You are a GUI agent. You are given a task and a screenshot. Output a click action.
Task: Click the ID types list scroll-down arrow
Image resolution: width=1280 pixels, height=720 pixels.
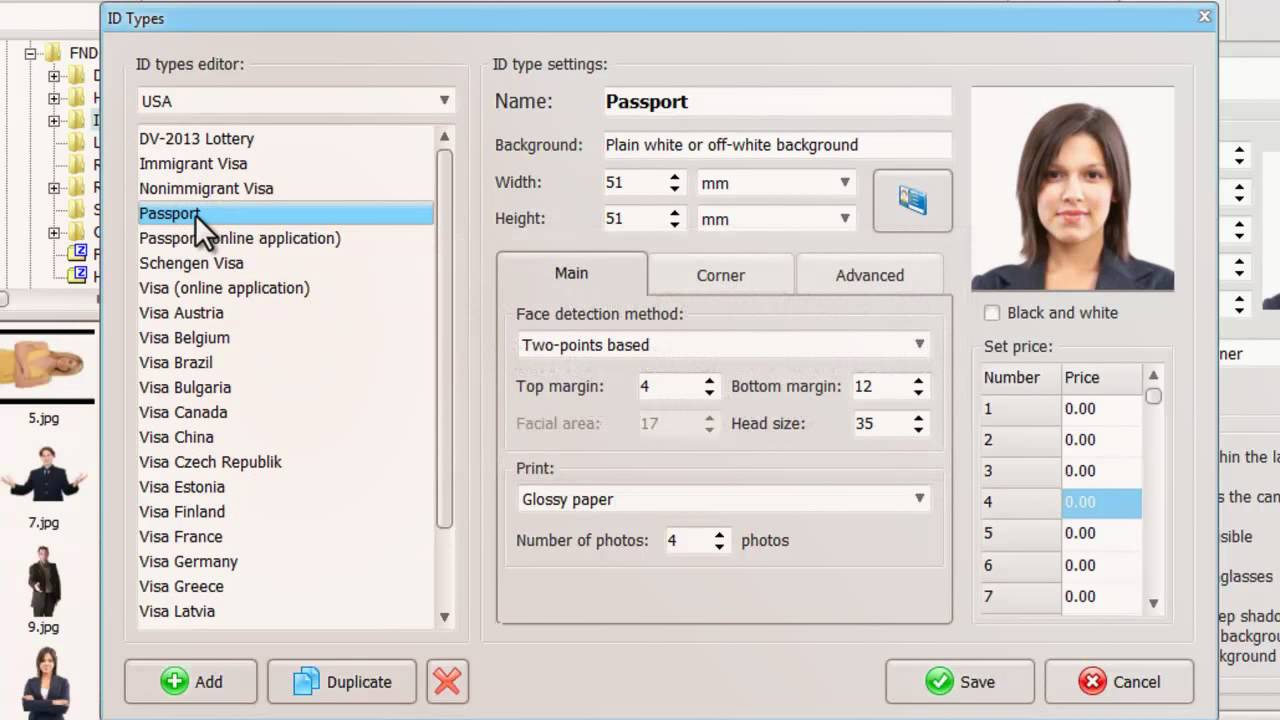tap(445, 617)
